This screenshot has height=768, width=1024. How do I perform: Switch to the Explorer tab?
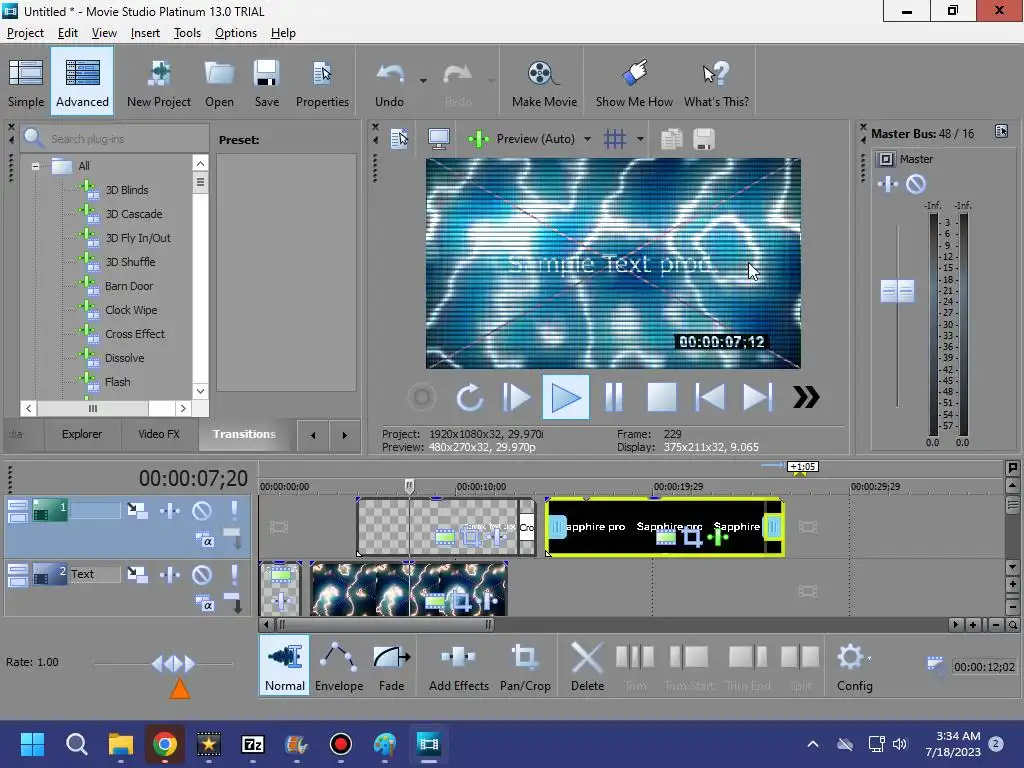click(82, 434)
